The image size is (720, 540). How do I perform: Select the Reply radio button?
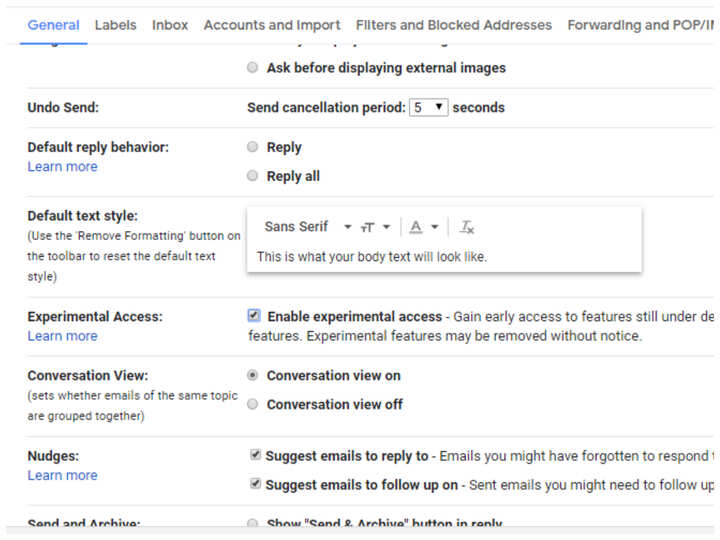coord(252,147)
